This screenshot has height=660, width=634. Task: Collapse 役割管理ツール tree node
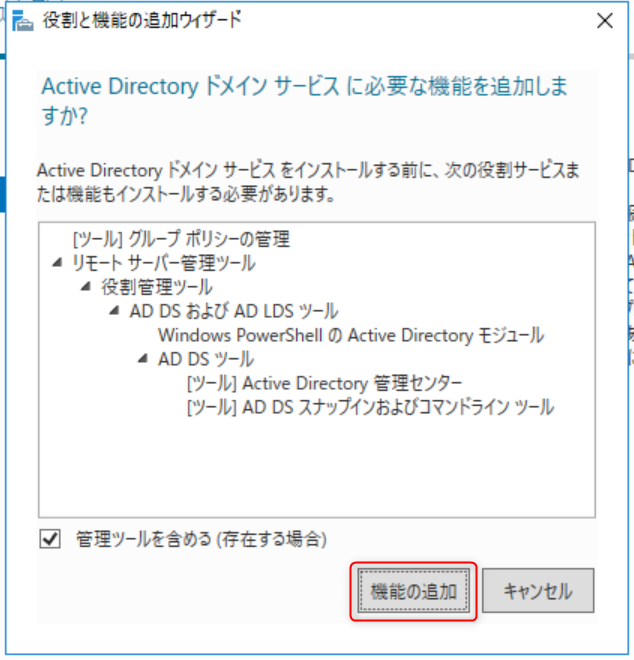pos(86,287)
